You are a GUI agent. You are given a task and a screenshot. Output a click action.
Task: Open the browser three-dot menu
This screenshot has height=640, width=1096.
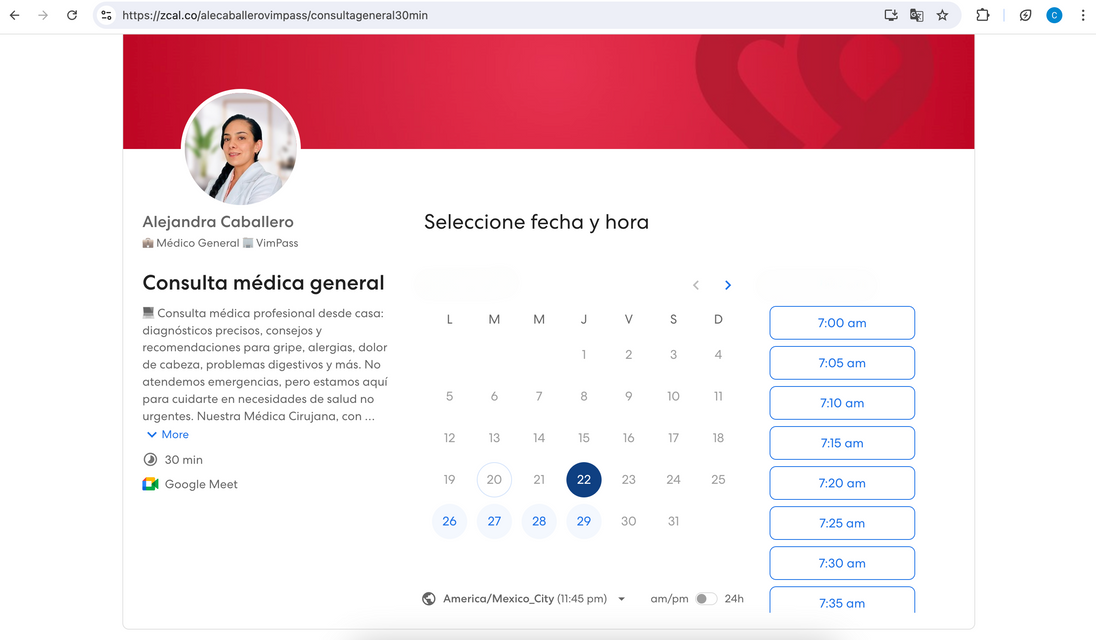(x=1083, y=15)
